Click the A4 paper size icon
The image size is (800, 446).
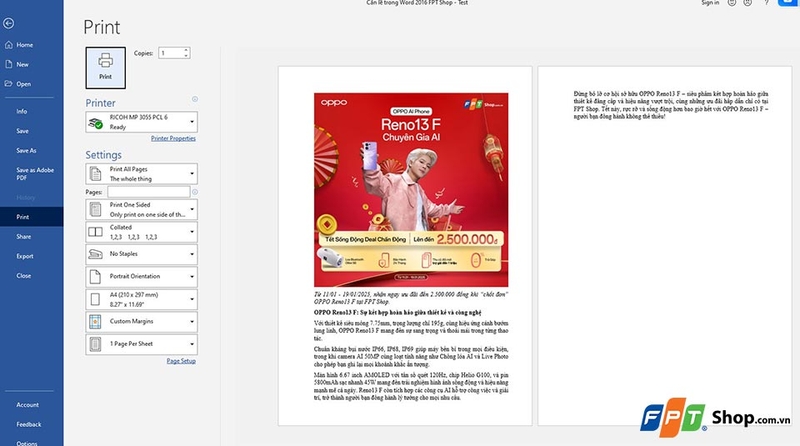coord(95,299)
